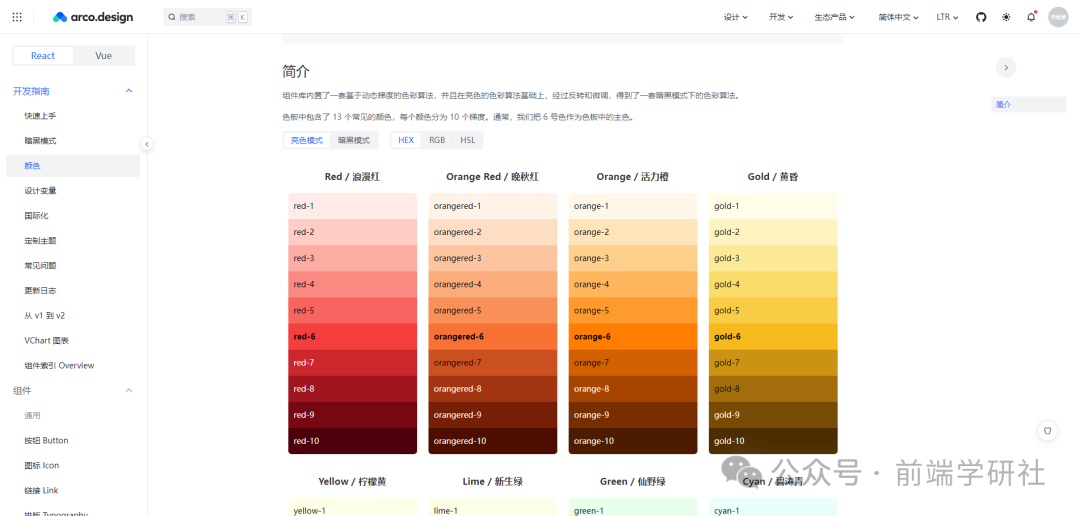
Task: Open VChart 图表 page
Action: pos(73,340)
